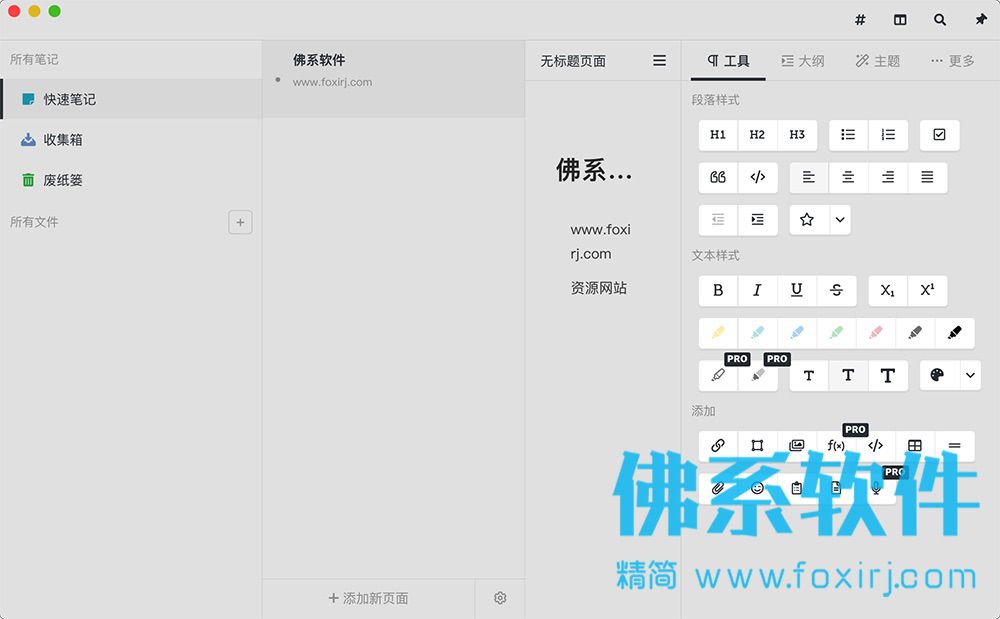Click the pin window icon

coord(981,20)
